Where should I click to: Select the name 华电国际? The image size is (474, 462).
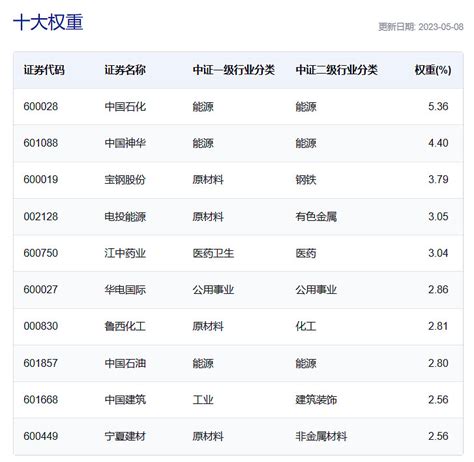pyautogui.click(x=125, y=289)
